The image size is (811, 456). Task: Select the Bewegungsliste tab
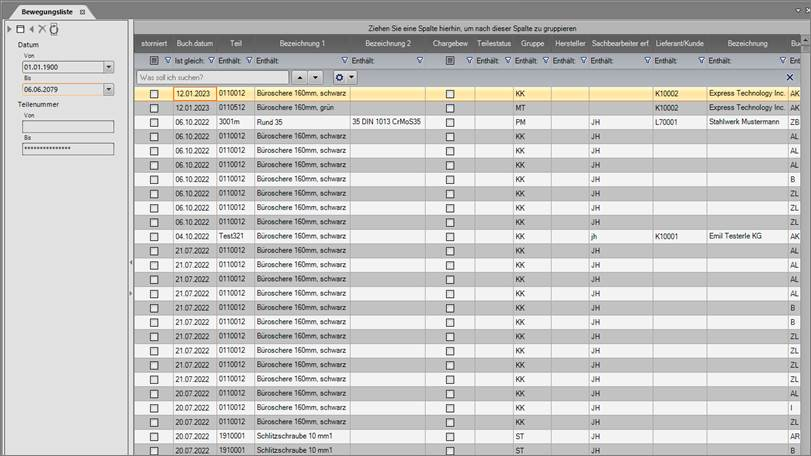pyautogui.click(x=40, y=10)
